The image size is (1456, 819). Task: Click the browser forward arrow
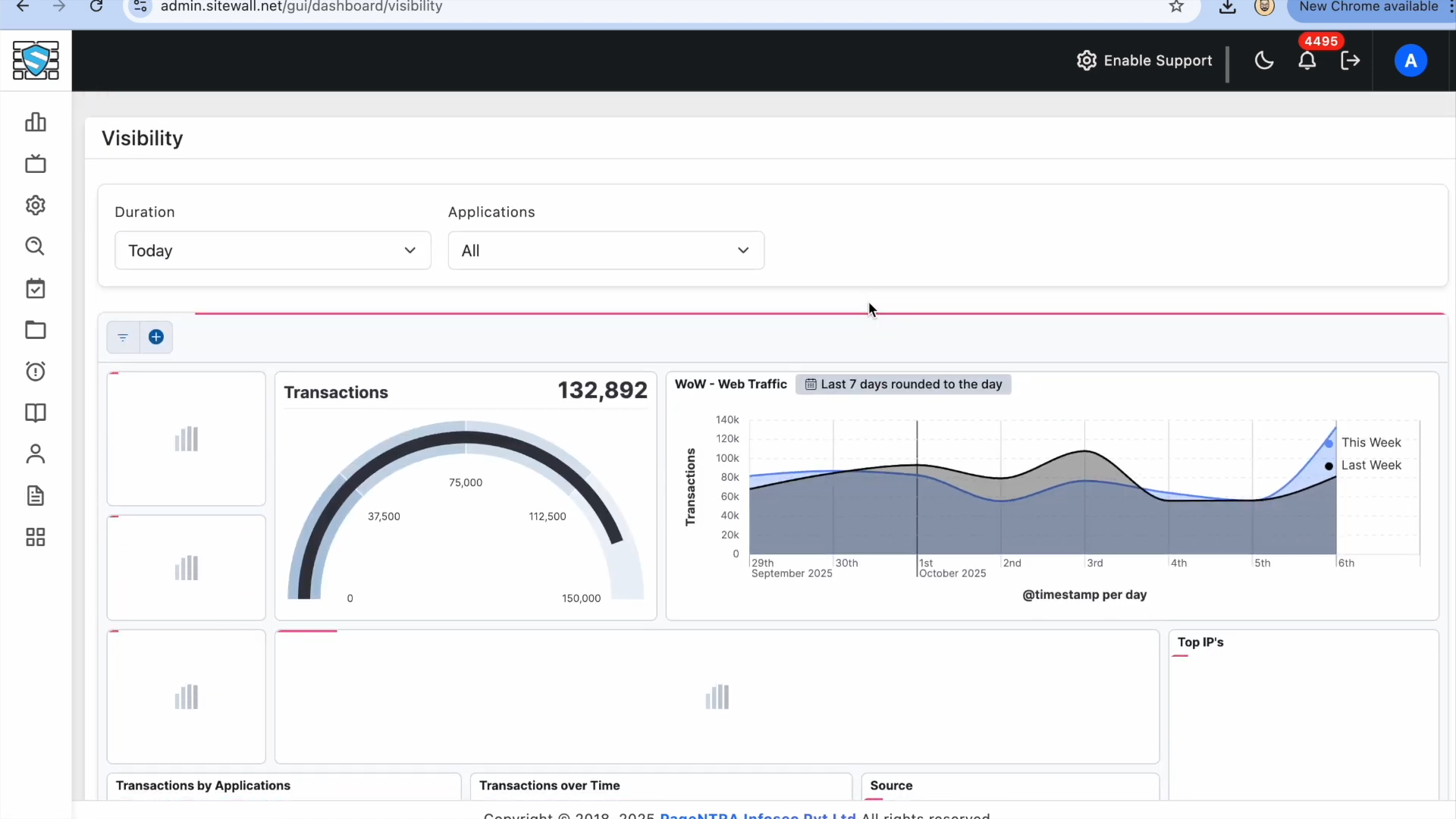tap(59, 7)
